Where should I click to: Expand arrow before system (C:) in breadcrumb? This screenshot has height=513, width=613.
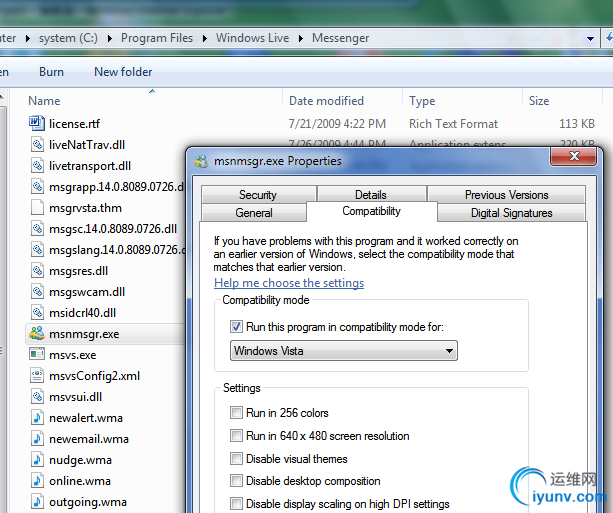pyautogui.click(x=28, y=38)
